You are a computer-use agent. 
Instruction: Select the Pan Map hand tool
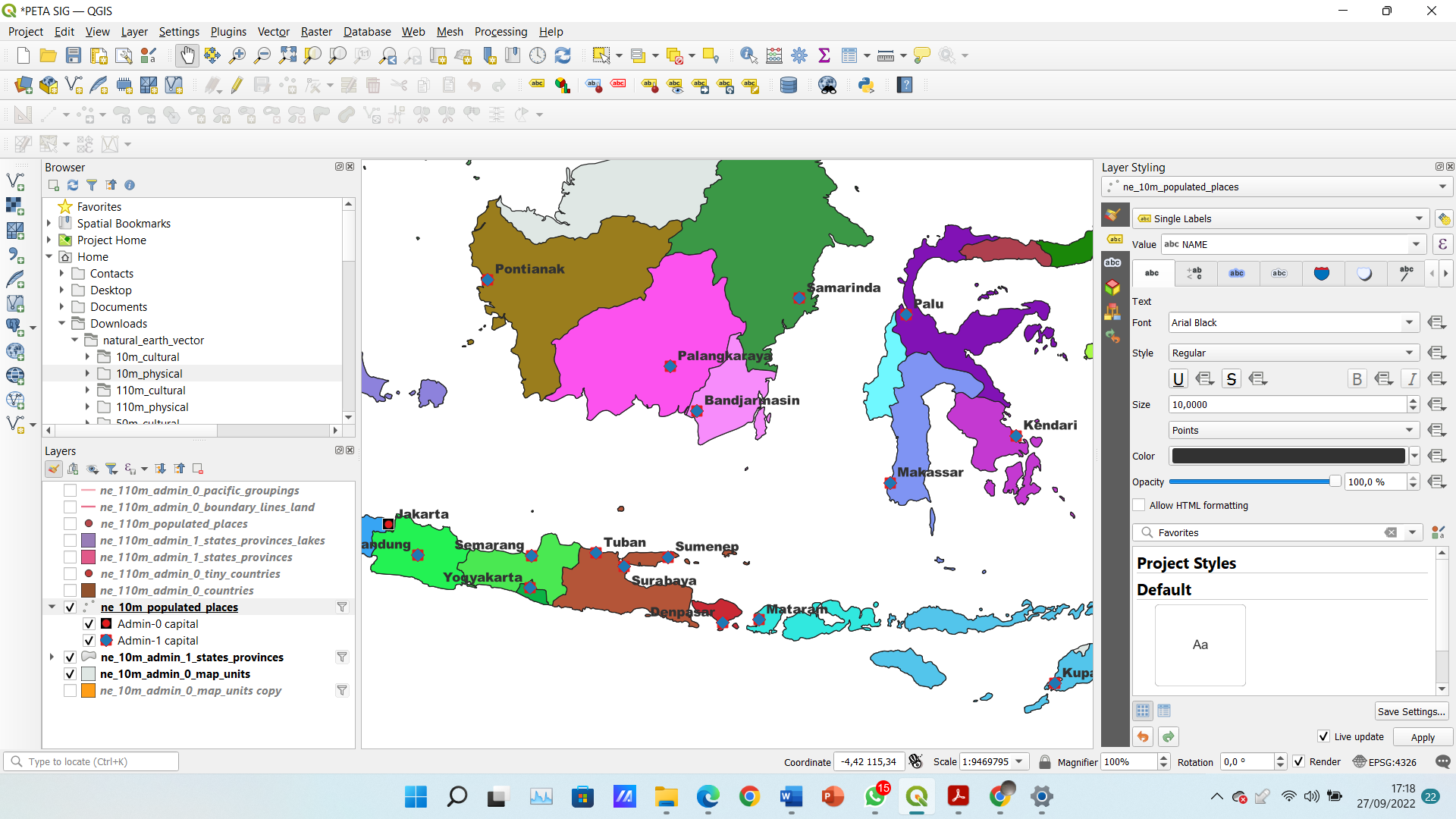pos(187,55)
